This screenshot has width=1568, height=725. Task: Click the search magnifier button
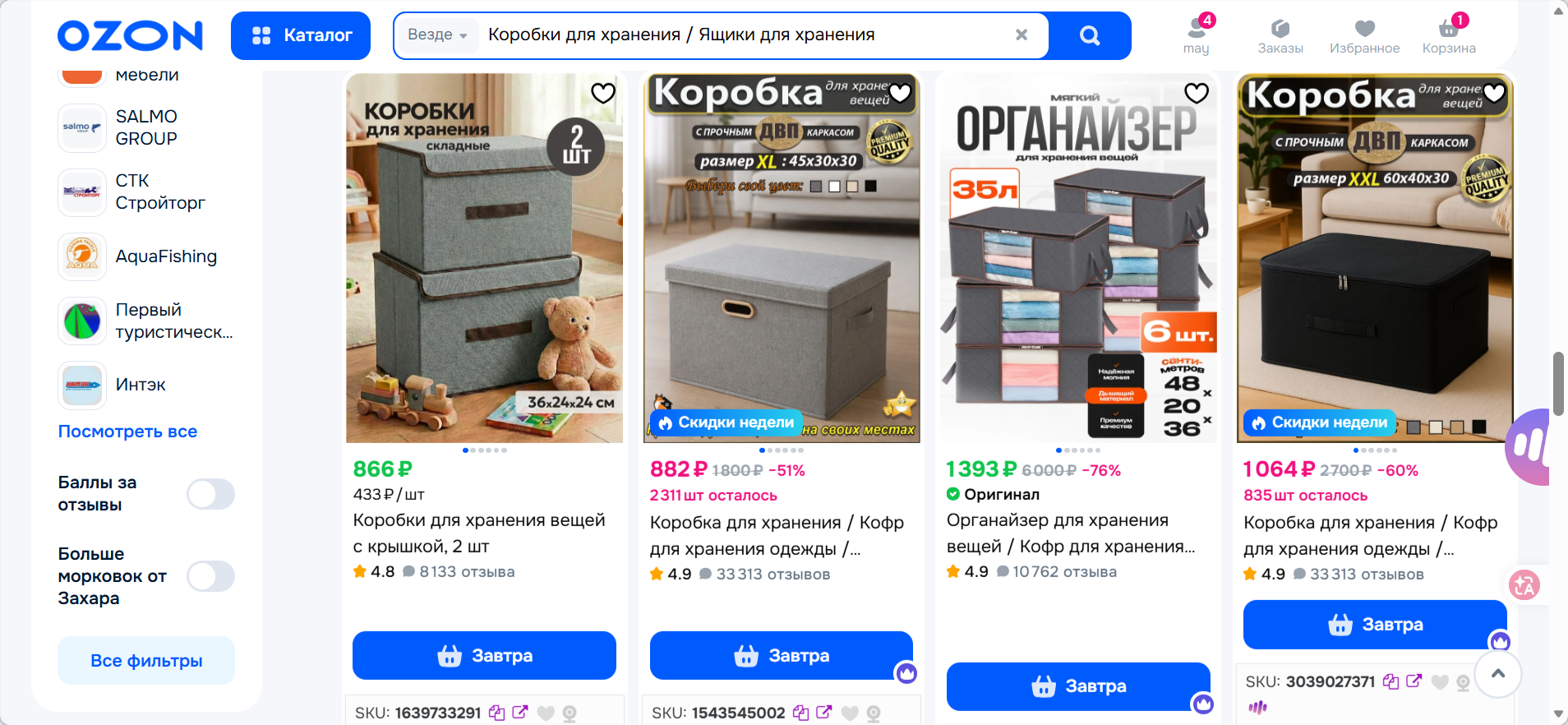pyautogui.click(x=1090, y=35)
